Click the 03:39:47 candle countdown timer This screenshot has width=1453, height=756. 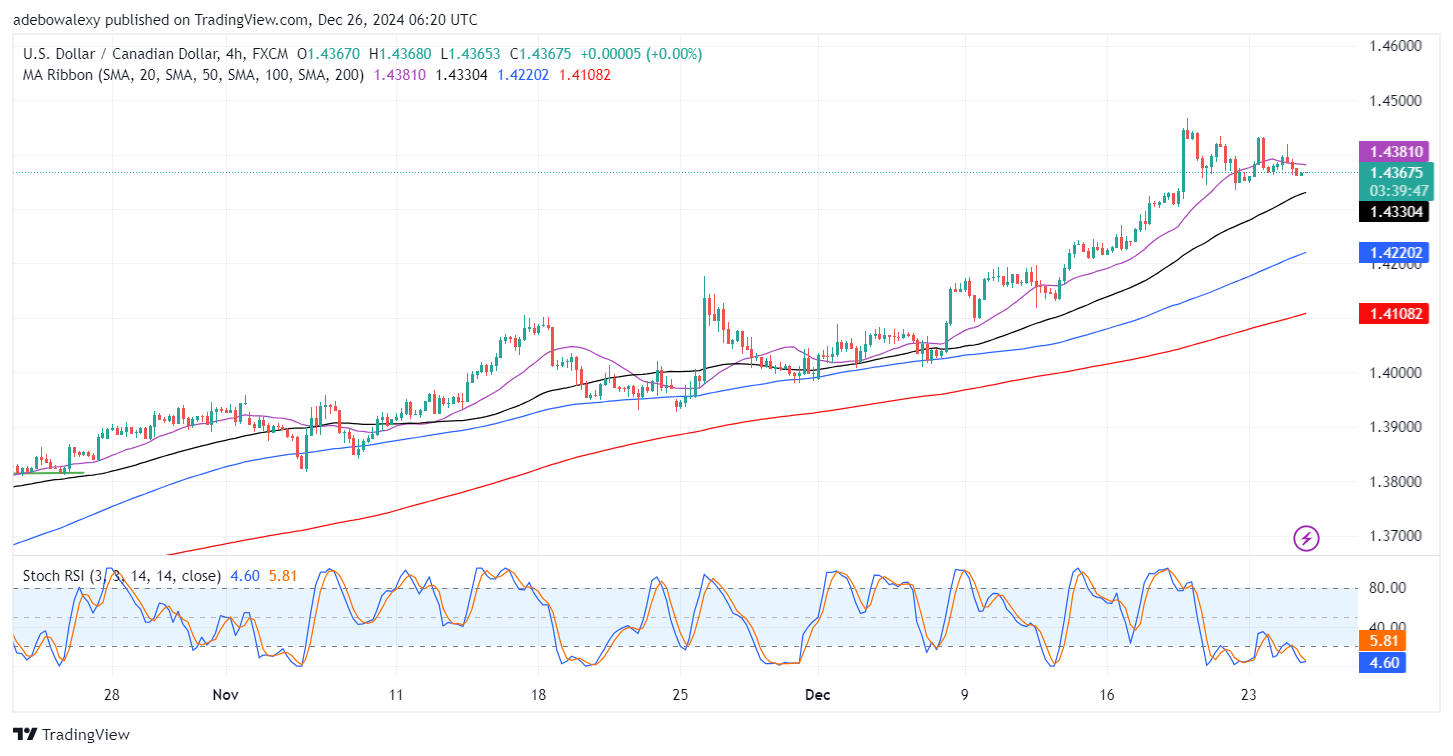click(1397, 190)
